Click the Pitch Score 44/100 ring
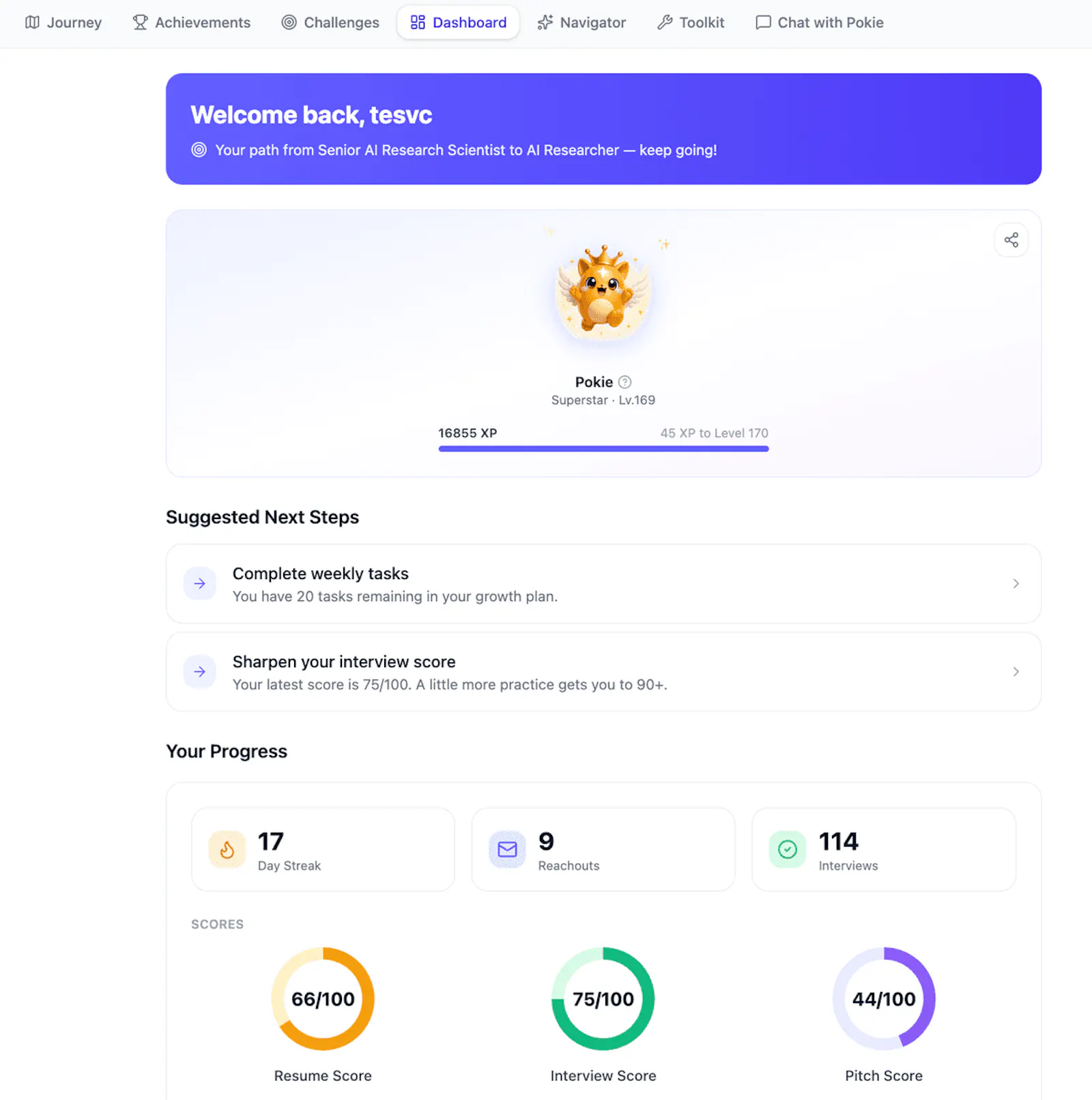1092x1100 pixels. pyautogui.click(x=884, y=999)
